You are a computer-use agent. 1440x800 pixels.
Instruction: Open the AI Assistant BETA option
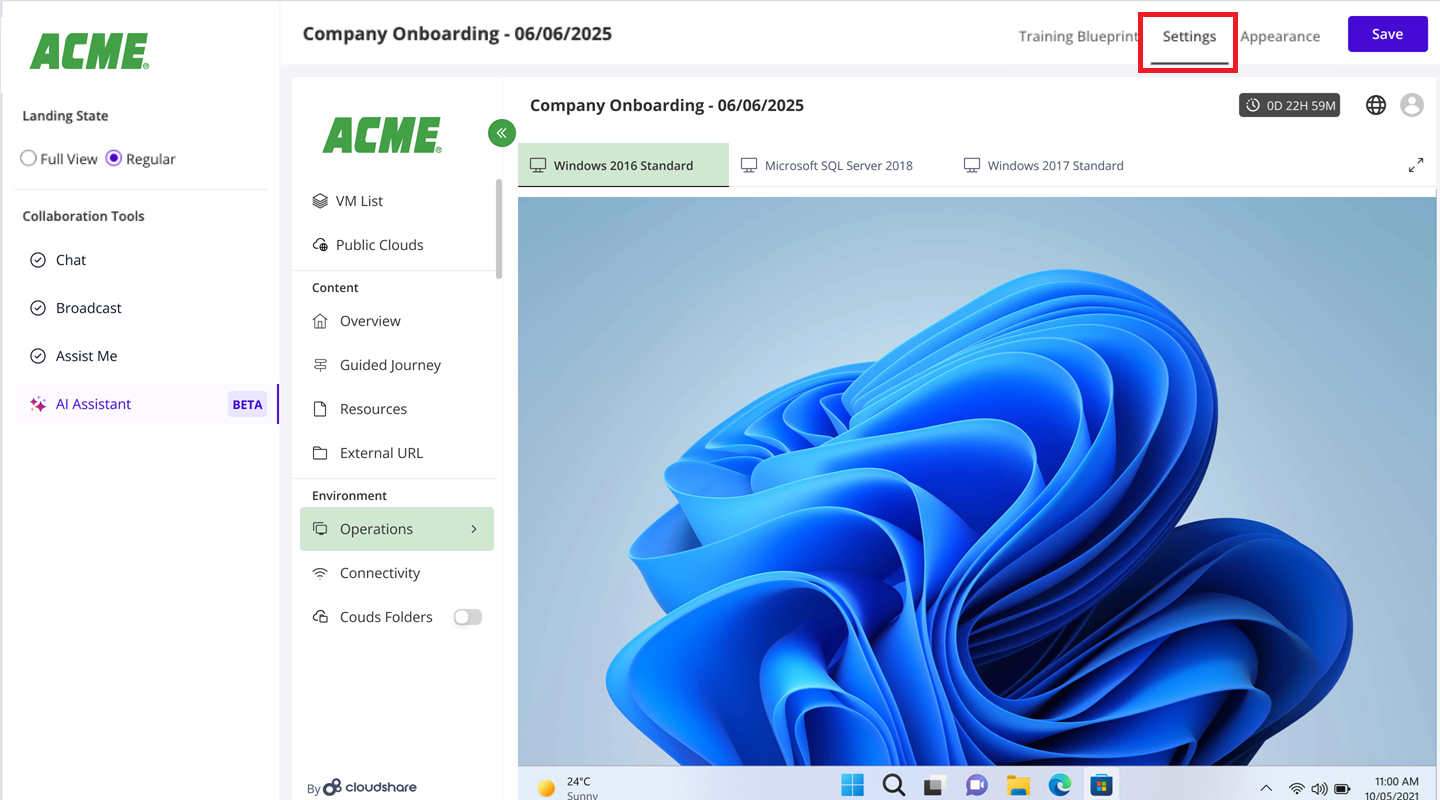click(147, 404)
